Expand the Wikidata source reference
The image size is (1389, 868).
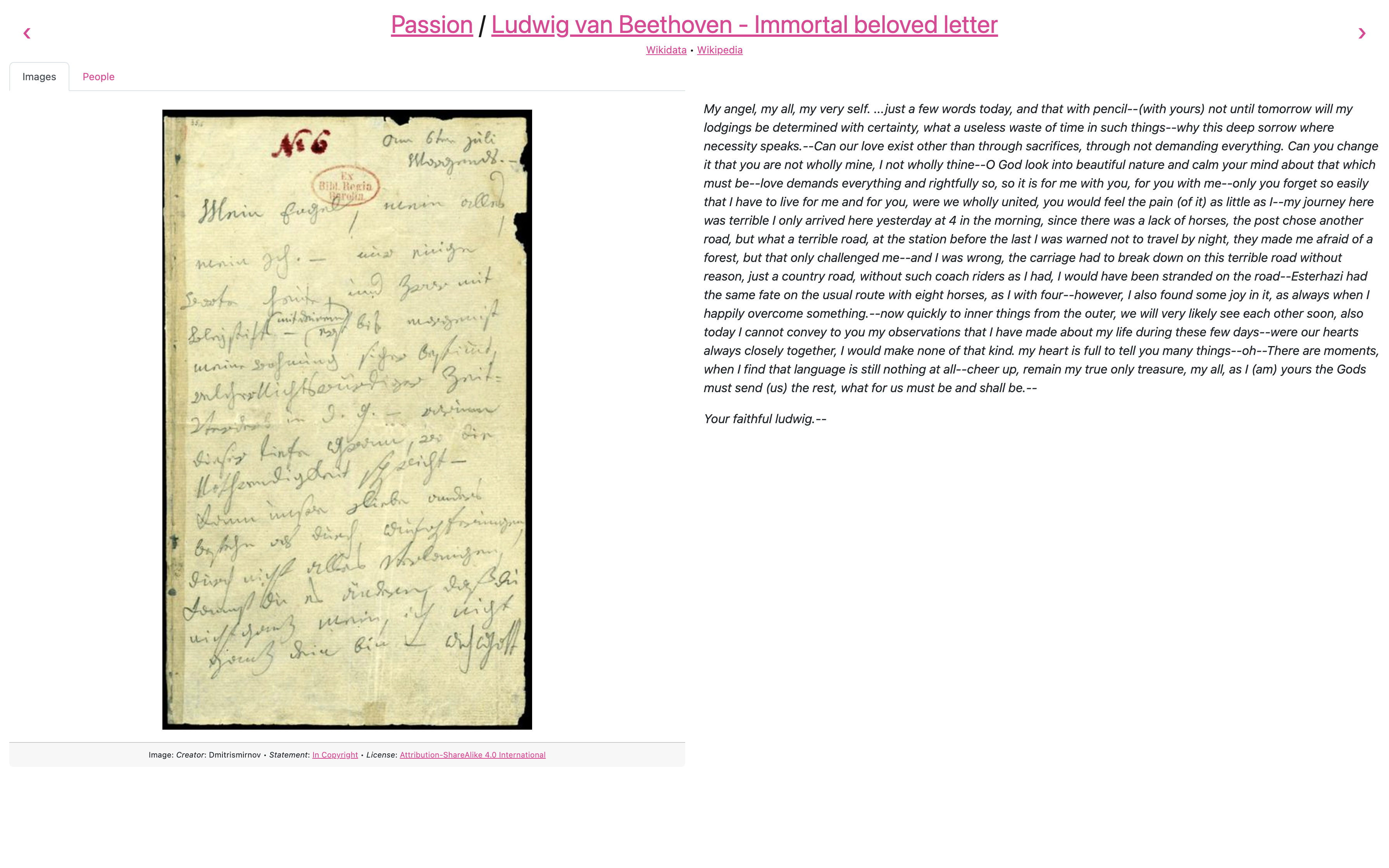coord(665,49)
